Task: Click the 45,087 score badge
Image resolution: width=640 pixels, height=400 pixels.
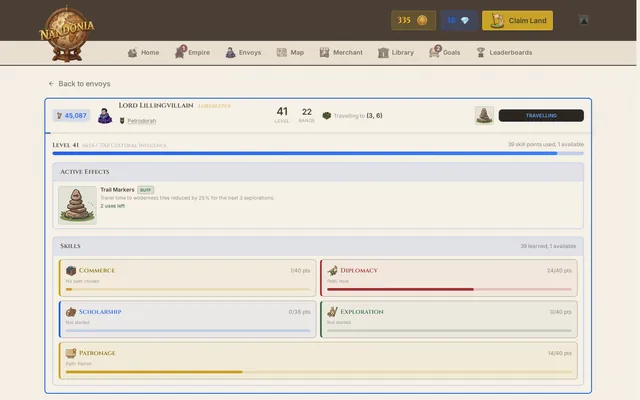Action: [x=71, y=116]
